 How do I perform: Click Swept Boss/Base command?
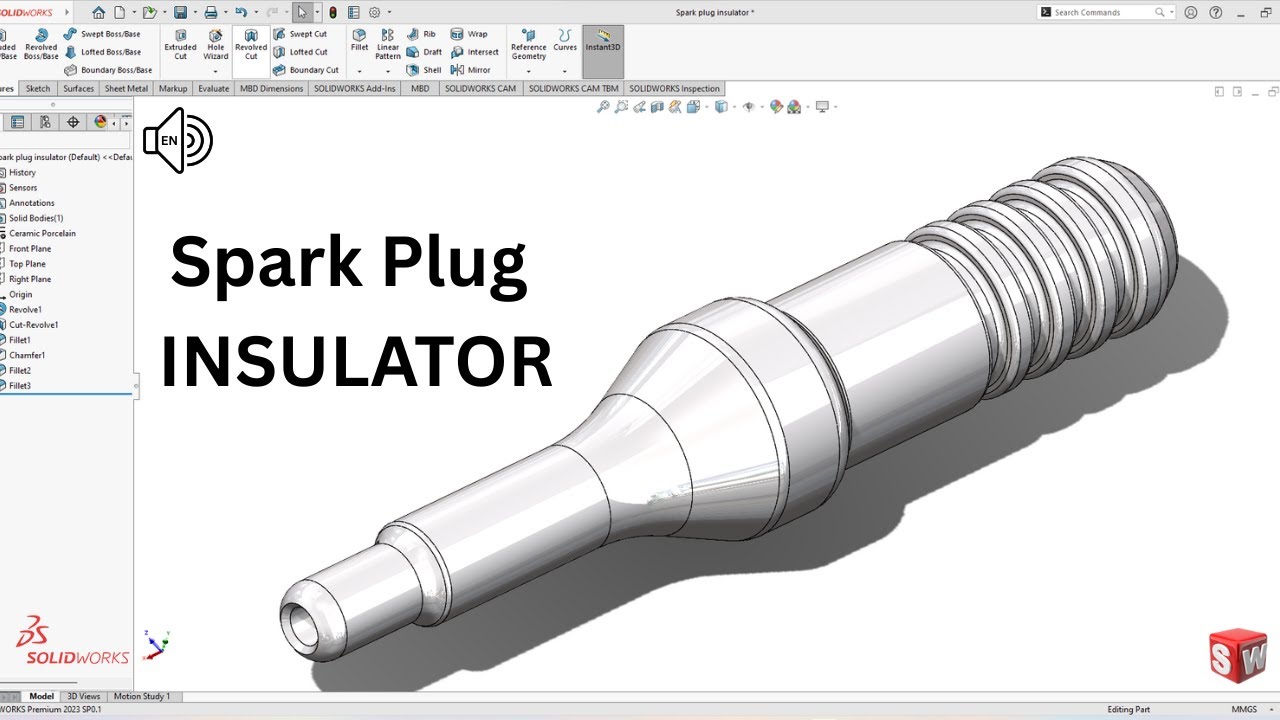tap(102, 34)
